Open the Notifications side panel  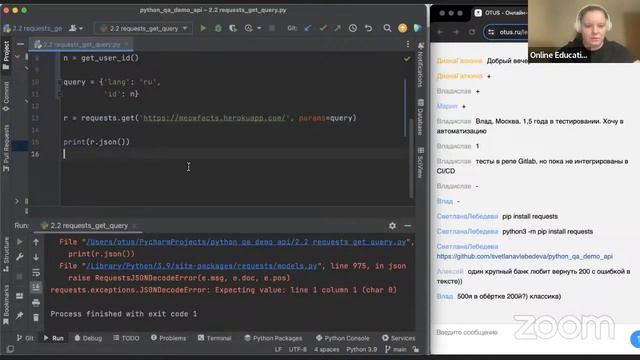click(420, 65)
